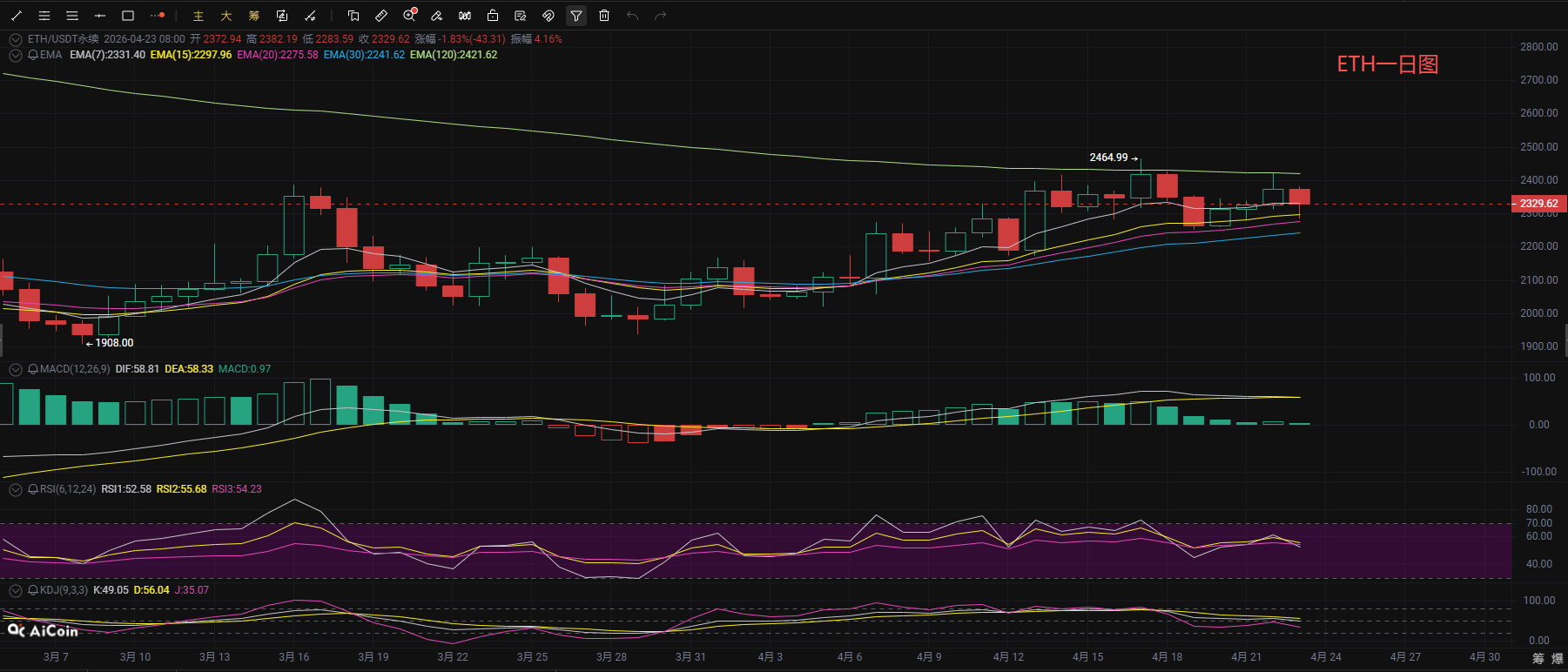Select the rectangle shape tool
The image size is (1568, 672).
[128, 16]
